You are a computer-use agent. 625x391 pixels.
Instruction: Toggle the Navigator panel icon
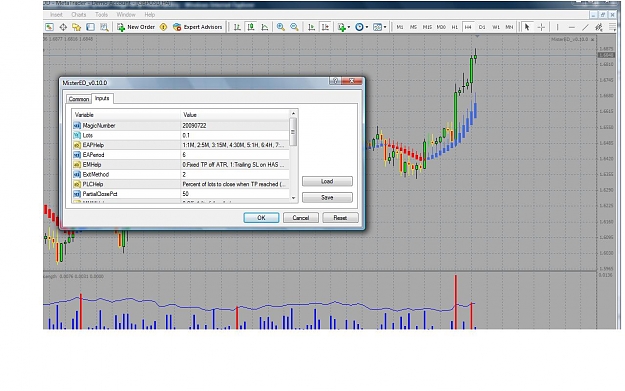pyautogui.click(x=77, y=27)
